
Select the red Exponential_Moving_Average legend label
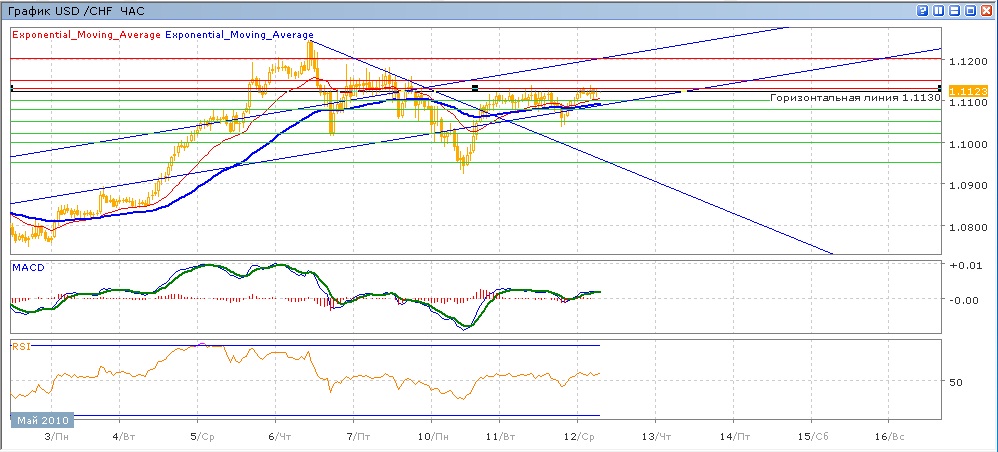(x=86, y=34)
